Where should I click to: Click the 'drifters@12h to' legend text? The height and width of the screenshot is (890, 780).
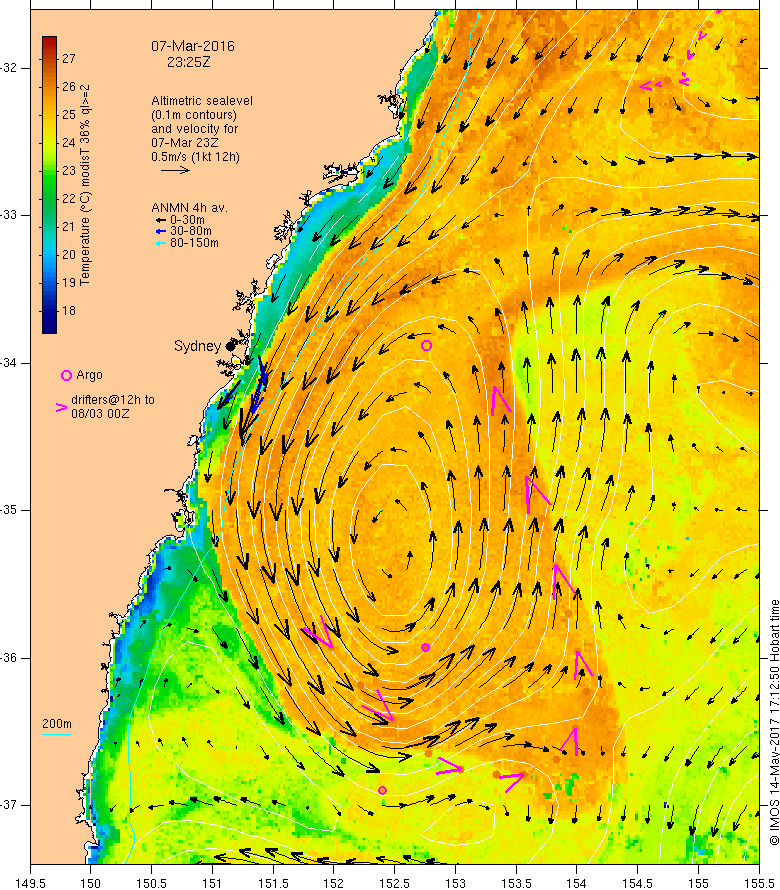[113, 400]
